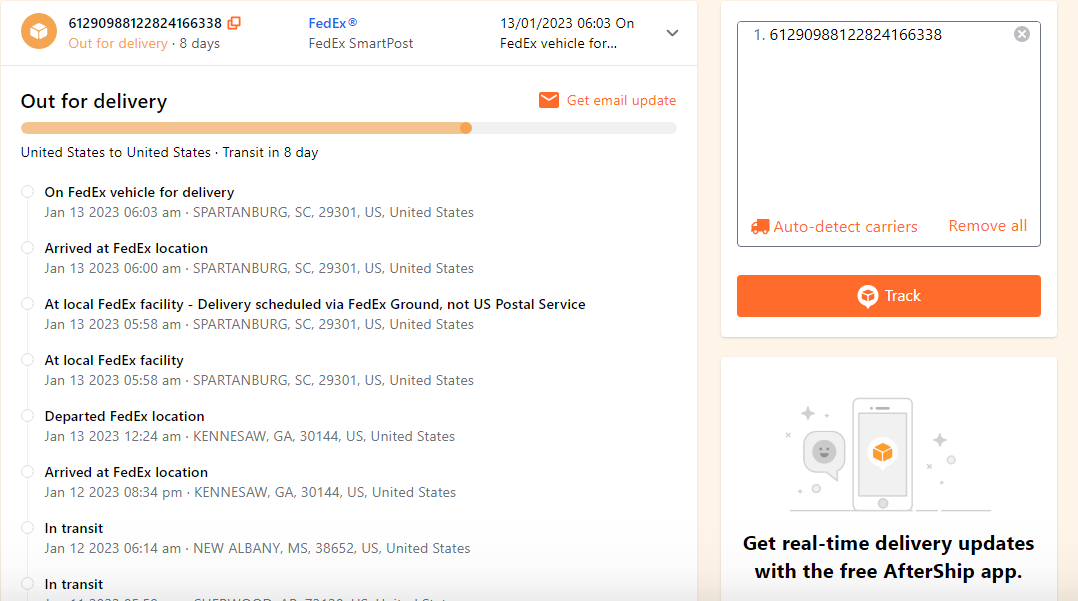
Task: Click the 'At local FedEx facility' event dot
Action: 27,360
